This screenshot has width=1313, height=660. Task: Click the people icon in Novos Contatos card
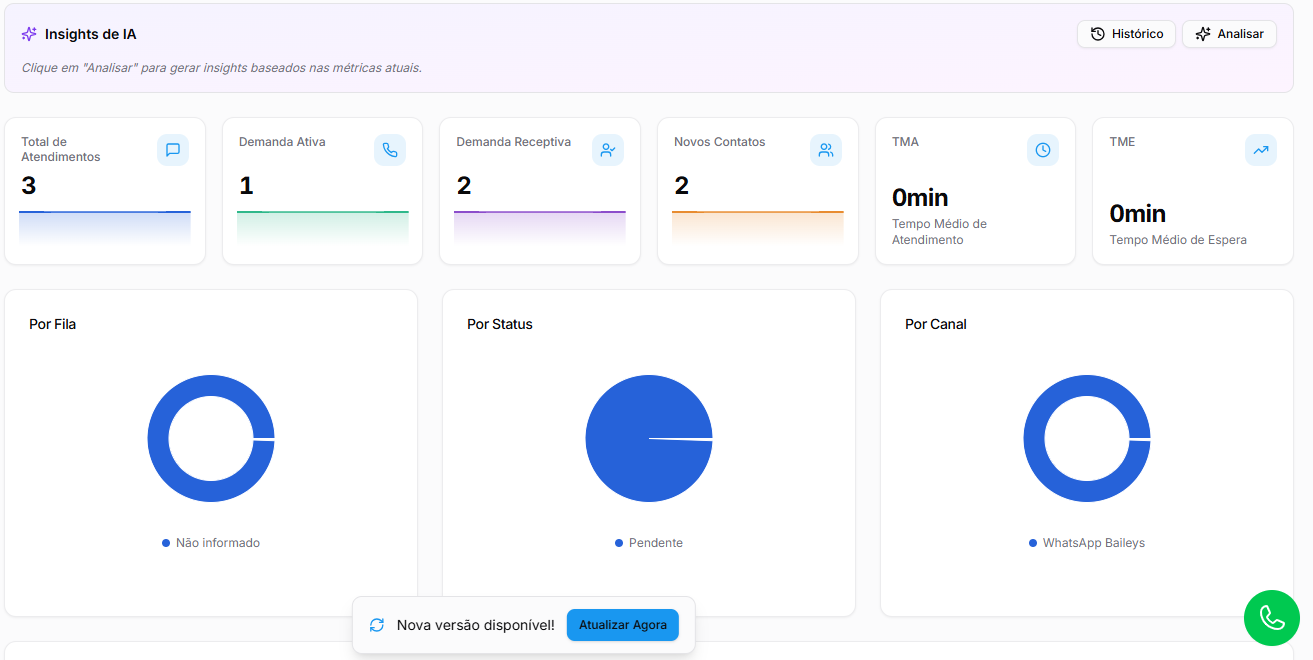click(826, 150)
